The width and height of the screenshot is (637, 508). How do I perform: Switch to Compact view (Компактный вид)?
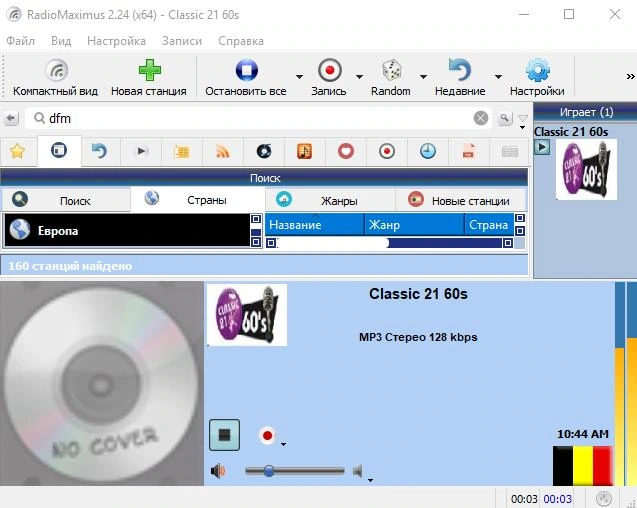(x=56, y=77)
